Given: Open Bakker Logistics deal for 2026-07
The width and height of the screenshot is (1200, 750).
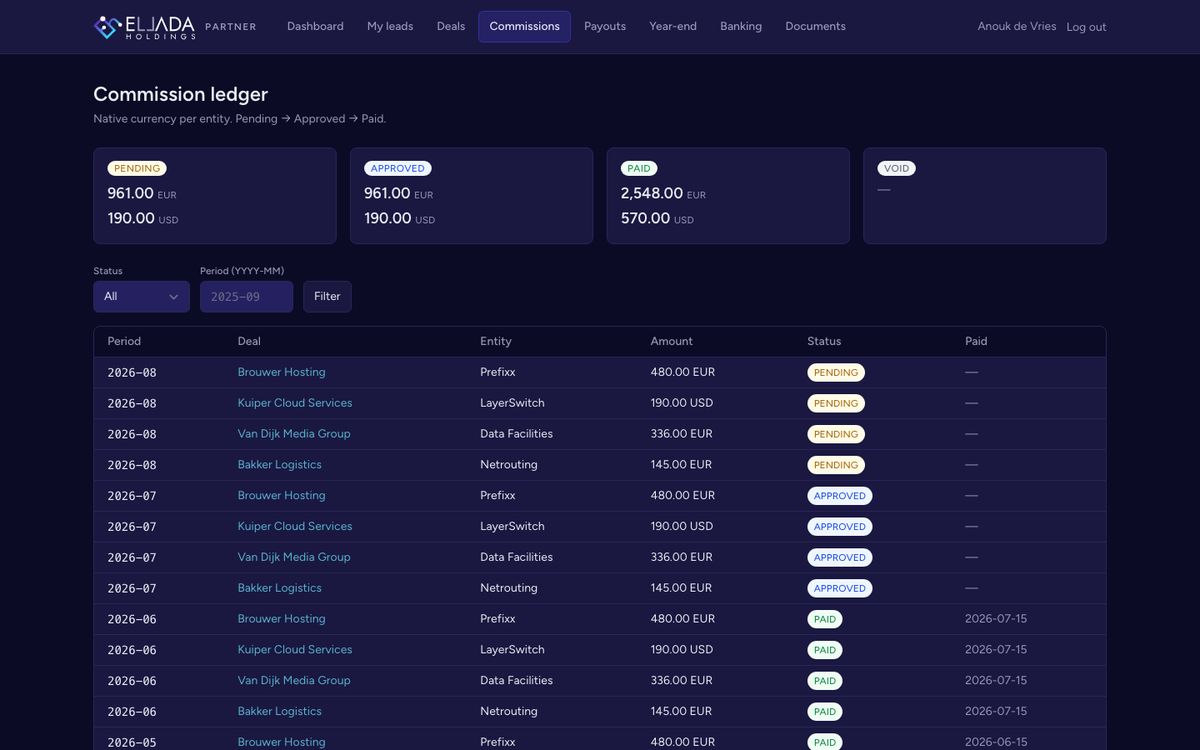Looking at the screenshot, I should click(x=280, y=588).
